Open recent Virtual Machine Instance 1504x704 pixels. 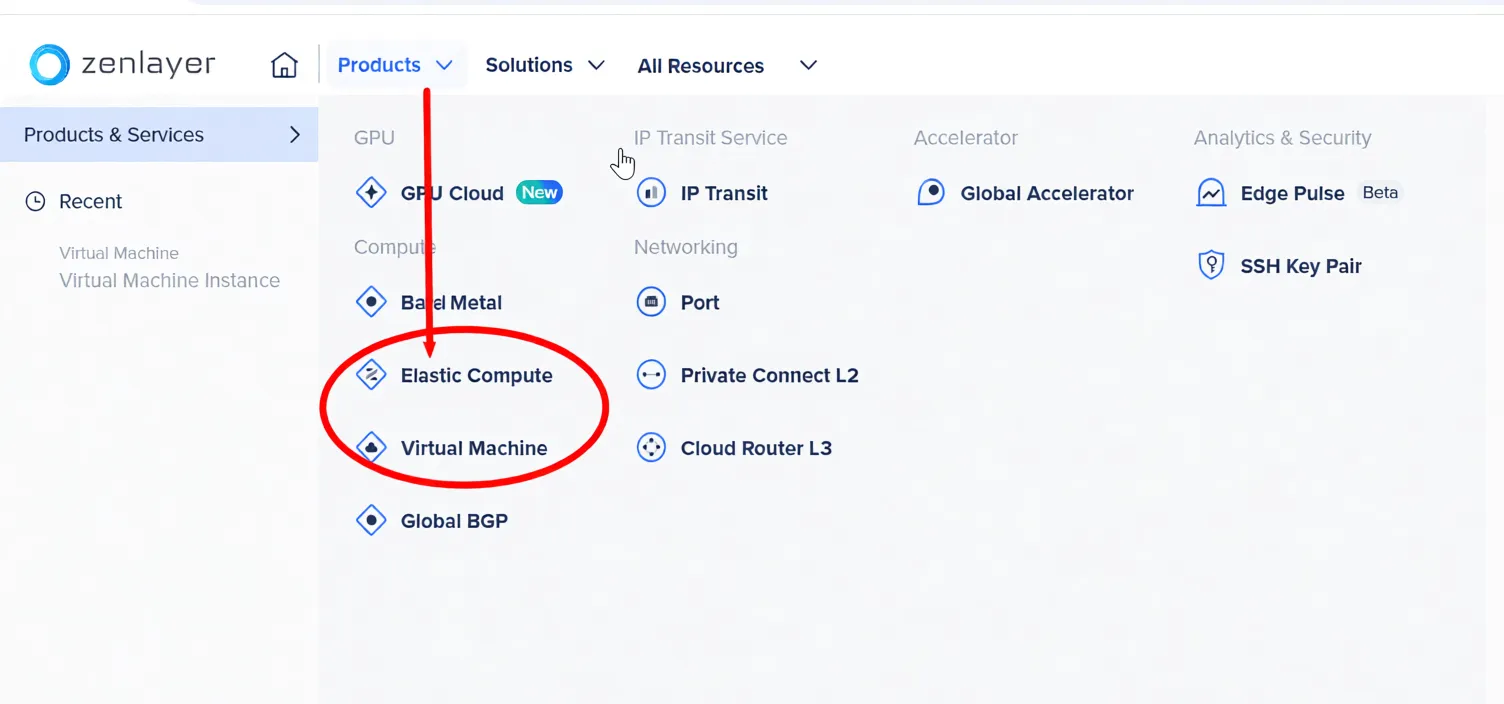[x=169, y=280]
